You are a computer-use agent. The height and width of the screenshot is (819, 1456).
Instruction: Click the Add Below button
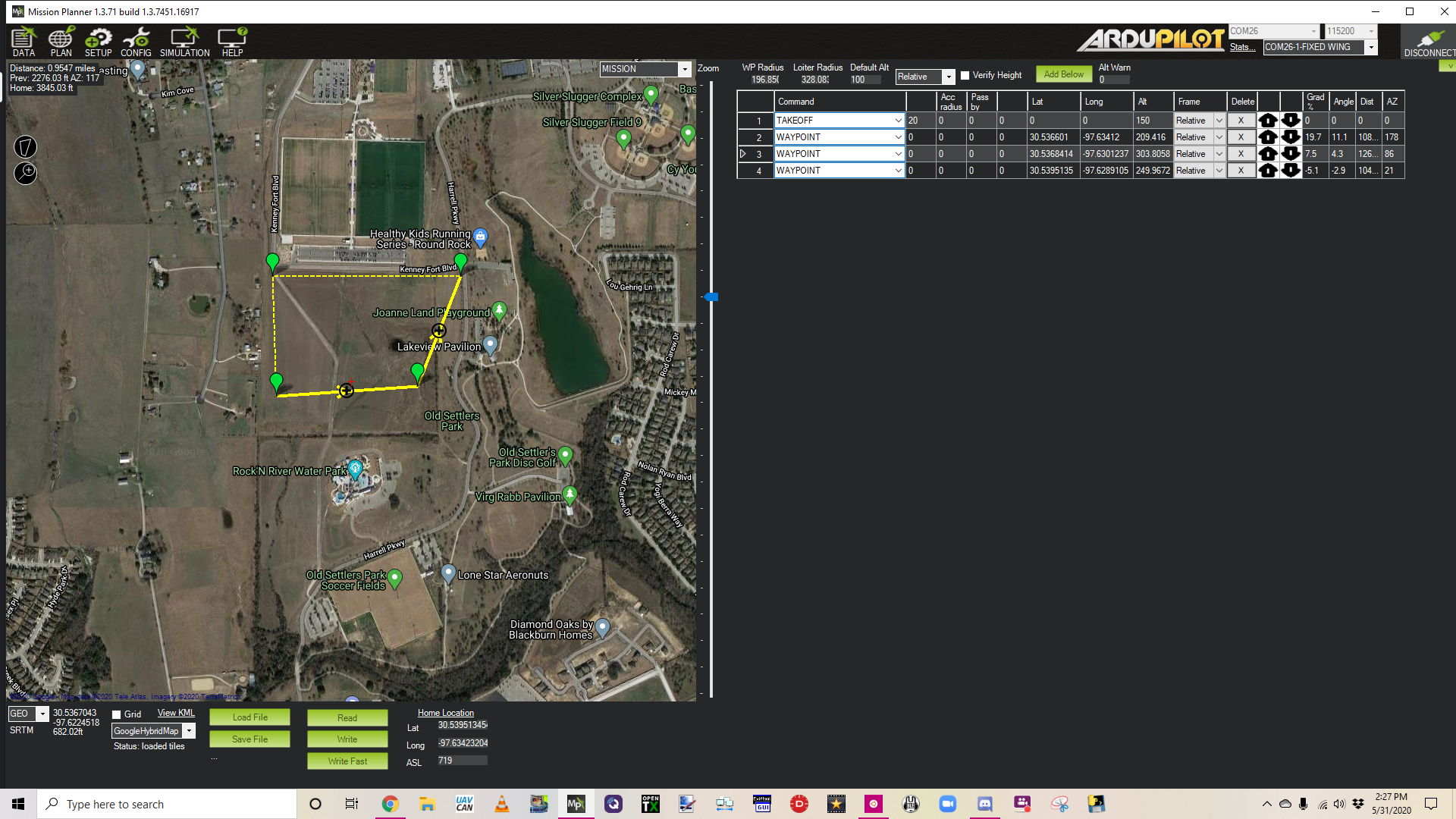pyautogui.click(x=1063, y=74)
